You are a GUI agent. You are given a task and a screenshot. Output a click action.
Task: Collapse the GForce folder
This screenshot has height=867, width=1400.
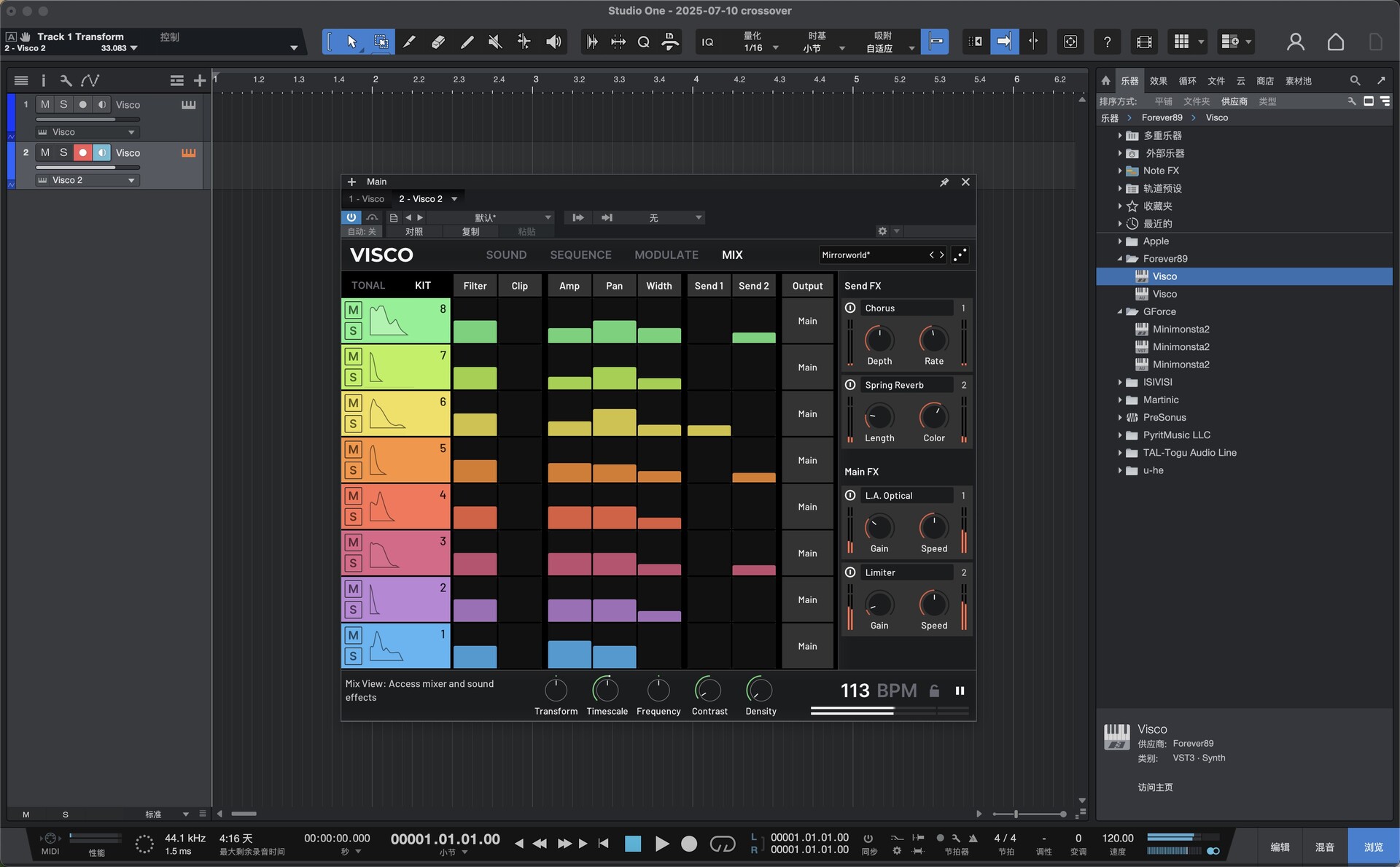[x=1120, y=311]
